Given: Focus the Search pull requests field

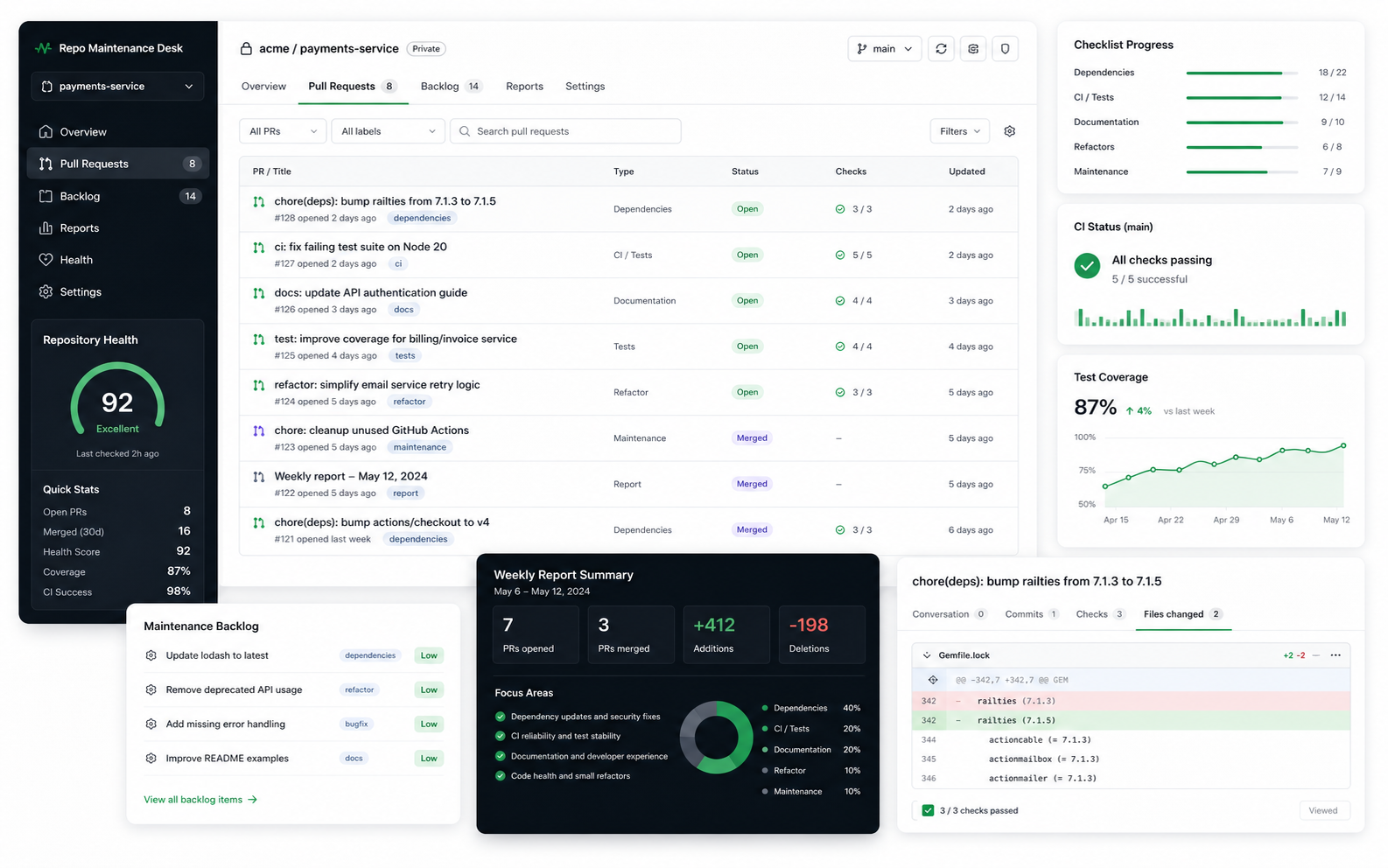Looking at the screenshot, I should [x=565, y=131].
